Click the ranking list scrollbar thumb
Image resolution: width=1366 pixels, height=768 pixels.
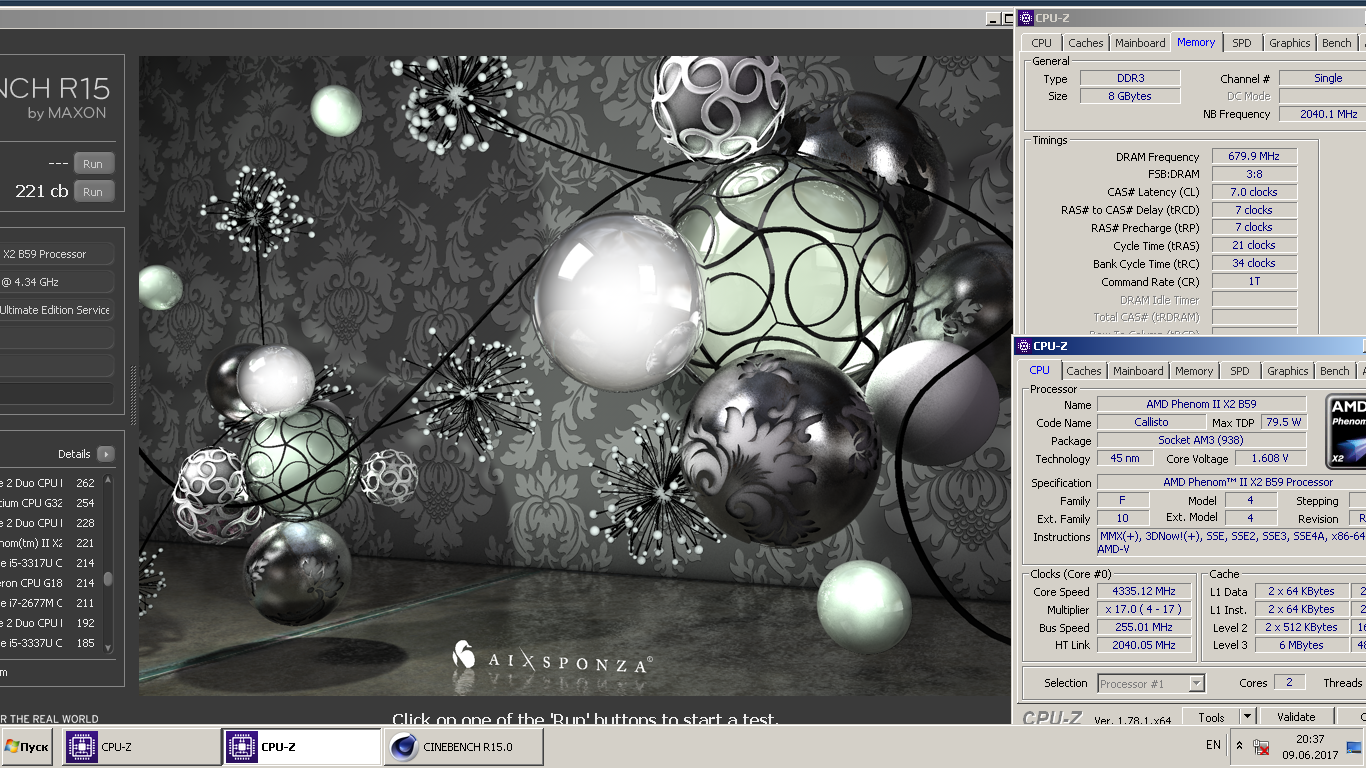click(108, 579)
